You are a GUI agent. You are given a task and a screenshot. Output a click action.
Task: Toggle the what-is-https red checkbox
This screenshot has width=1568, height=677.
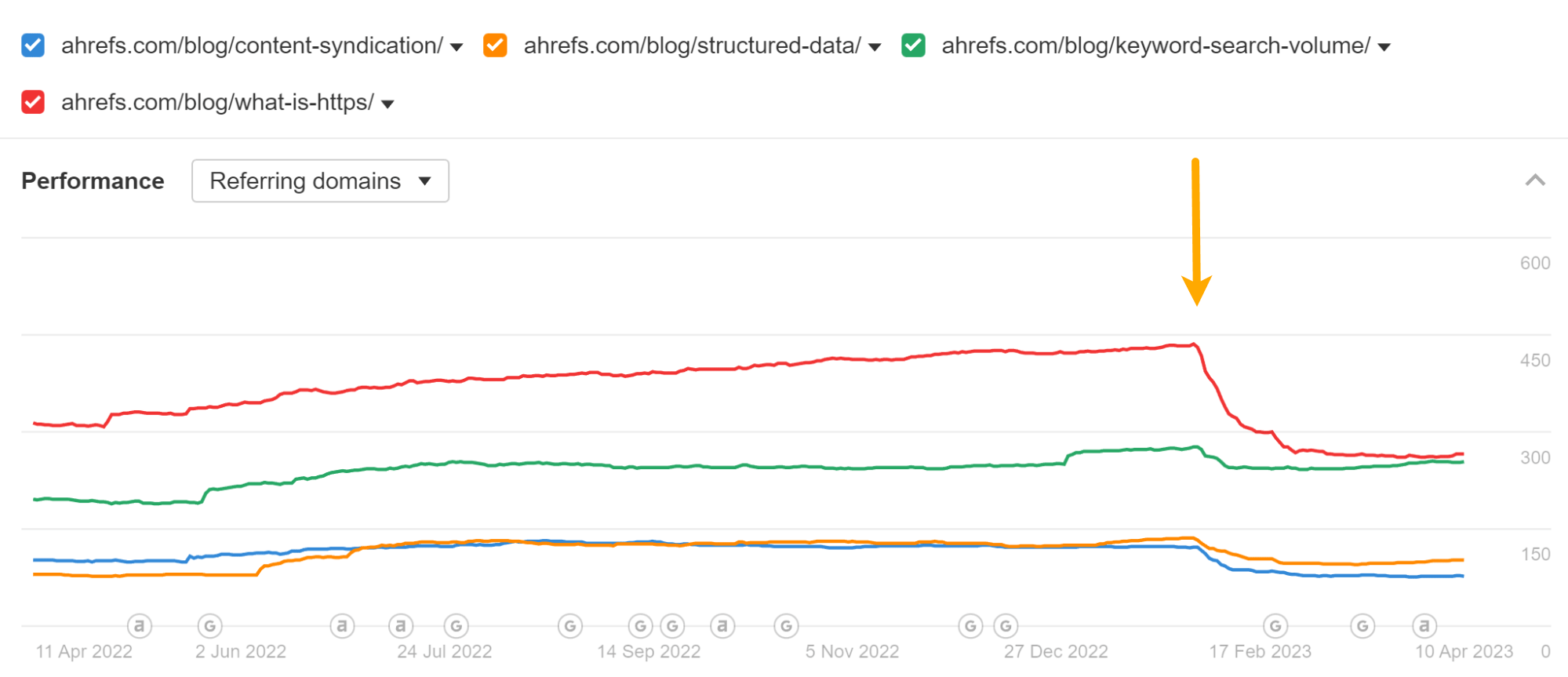point(32,102)
